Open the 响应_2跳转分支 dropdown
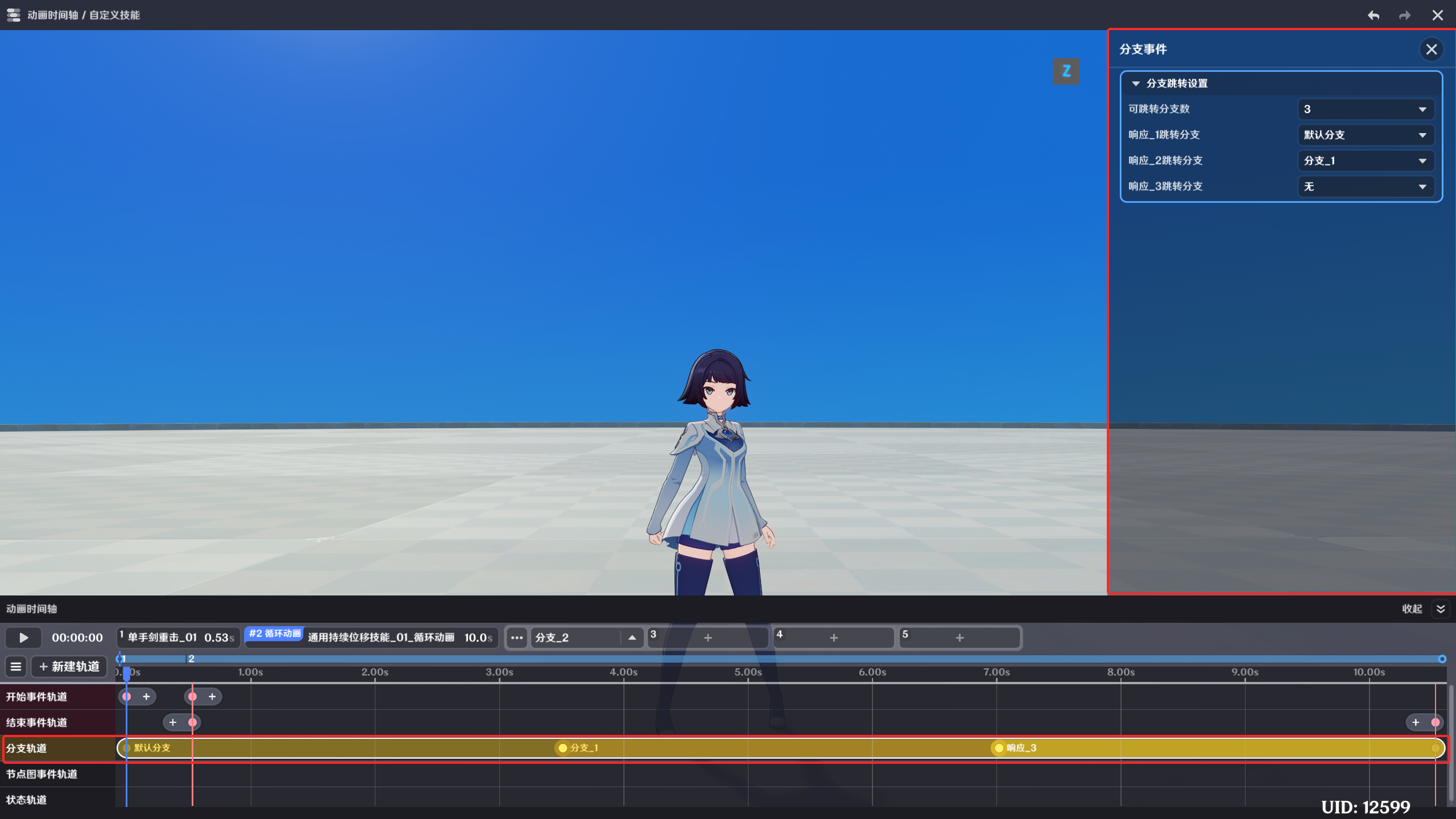 [1365, 161]
